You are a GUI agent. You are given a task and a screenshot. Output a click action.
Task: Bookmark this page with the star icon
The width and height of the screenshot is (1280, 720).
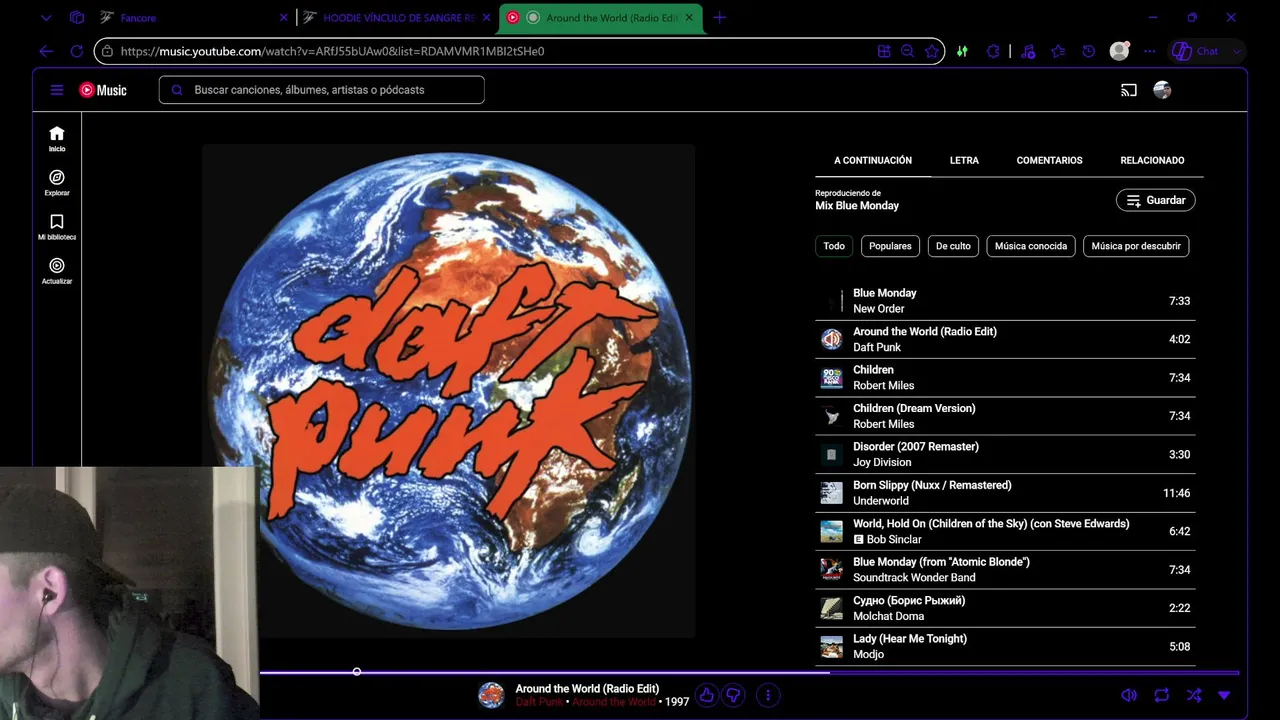[x=932, y=51]
